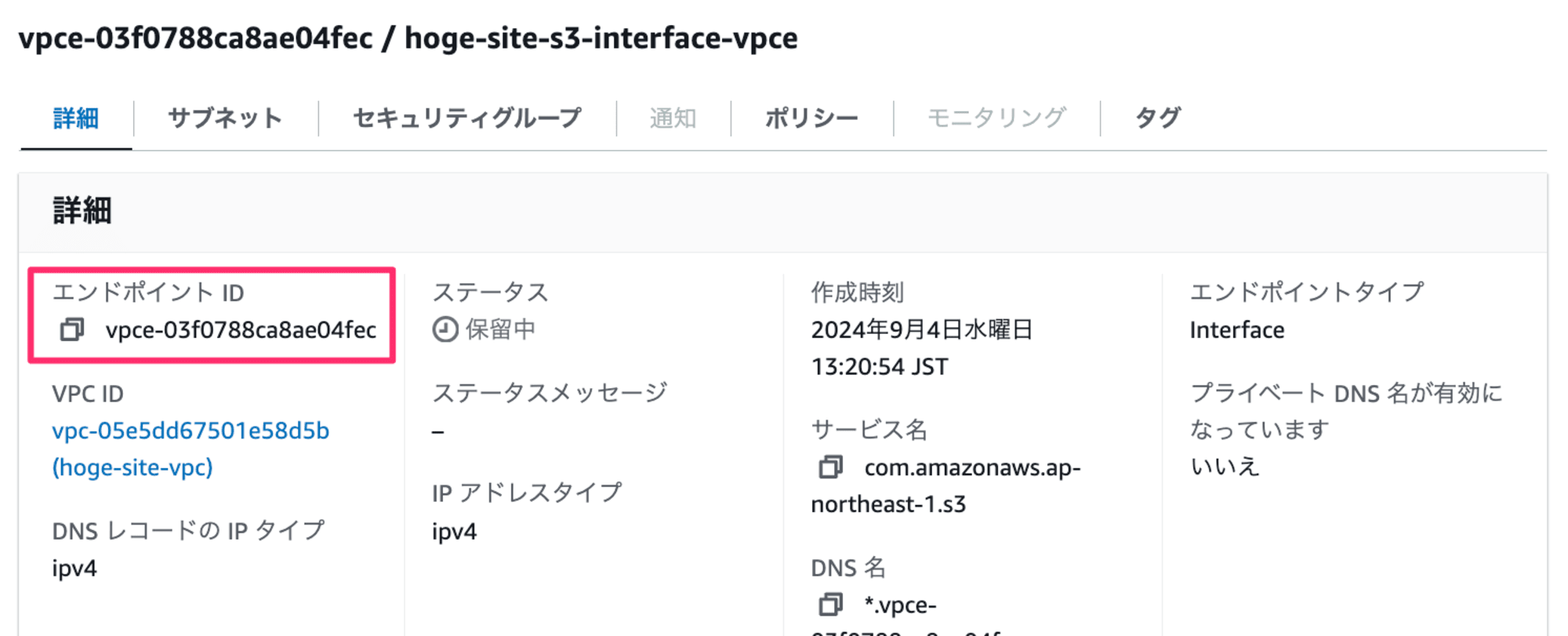Click the creation date 2024年9月4日水曜日
This screenshot has height=636, width=1568.
(x=922, y=329)
